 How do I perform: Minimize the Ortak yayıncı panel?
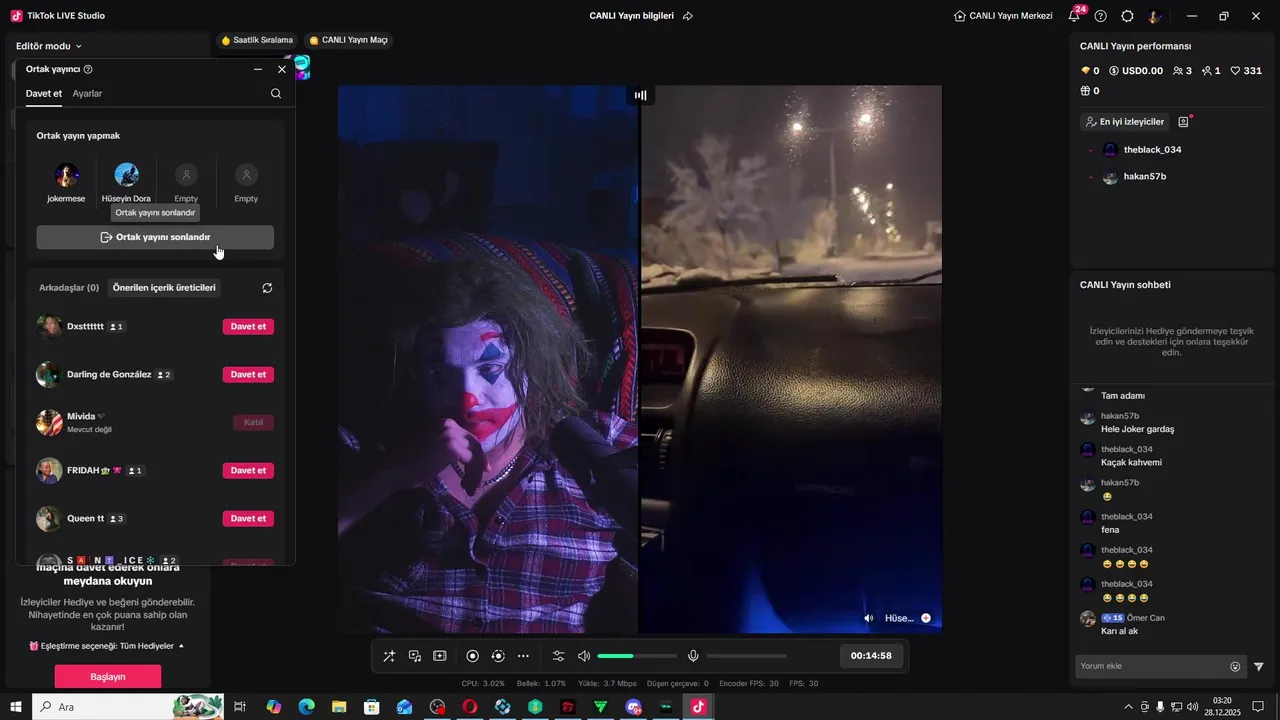[258, 69]
